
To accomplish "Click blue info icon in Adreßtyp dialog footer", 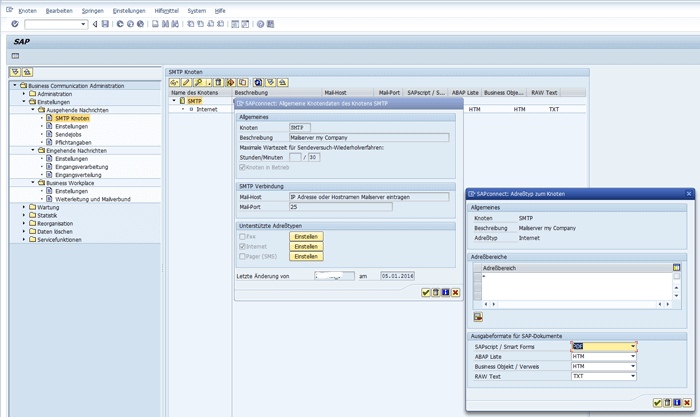I will click(677, 403).
